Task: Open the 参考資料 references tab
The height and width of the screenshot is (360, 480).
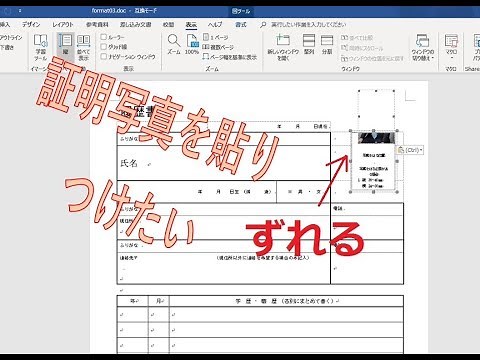Action: pyautogui.click(x=97, y=24)
